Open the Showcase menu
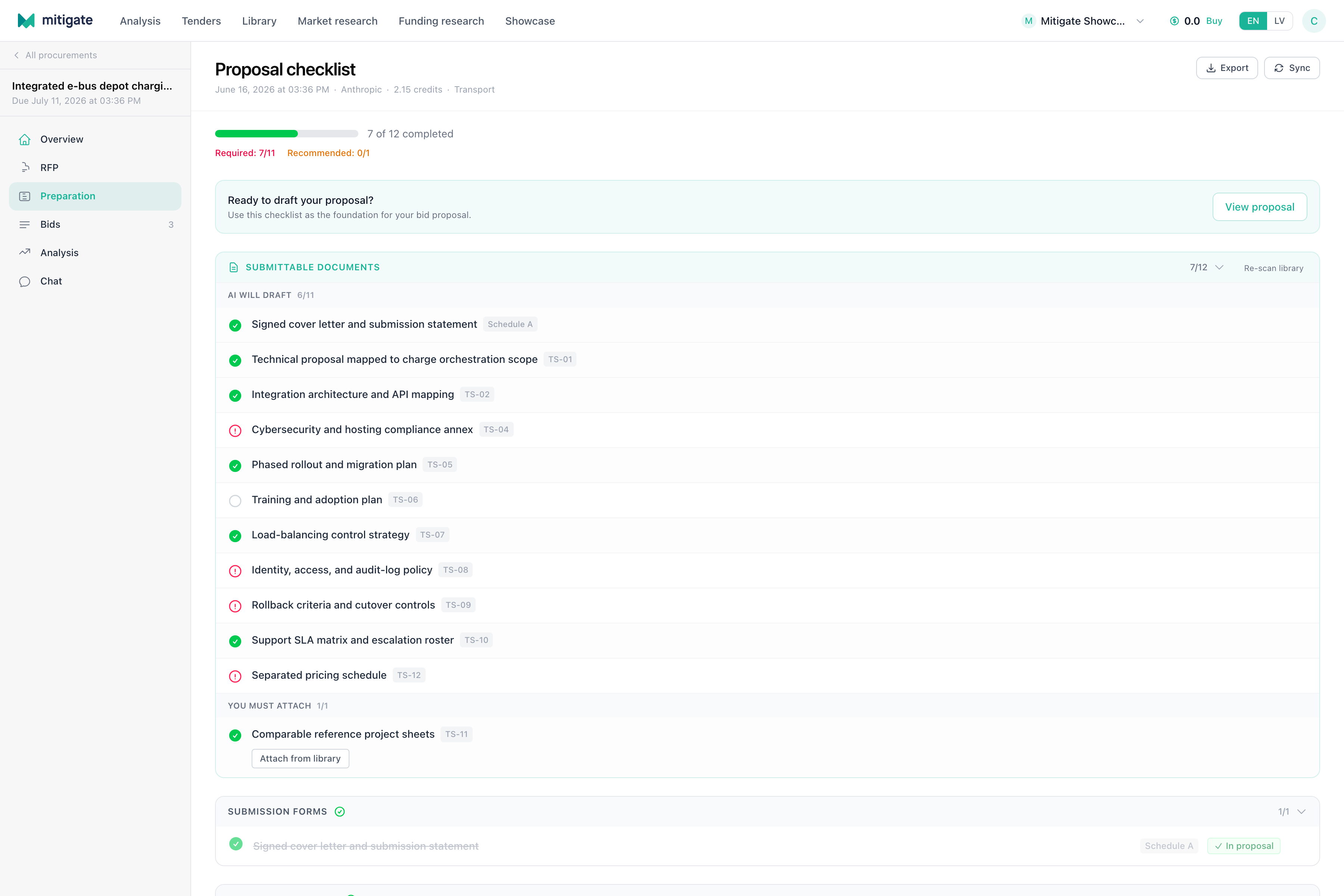Image resolution: width=1344 pixels, height=896 pixels. coord(530,21)
